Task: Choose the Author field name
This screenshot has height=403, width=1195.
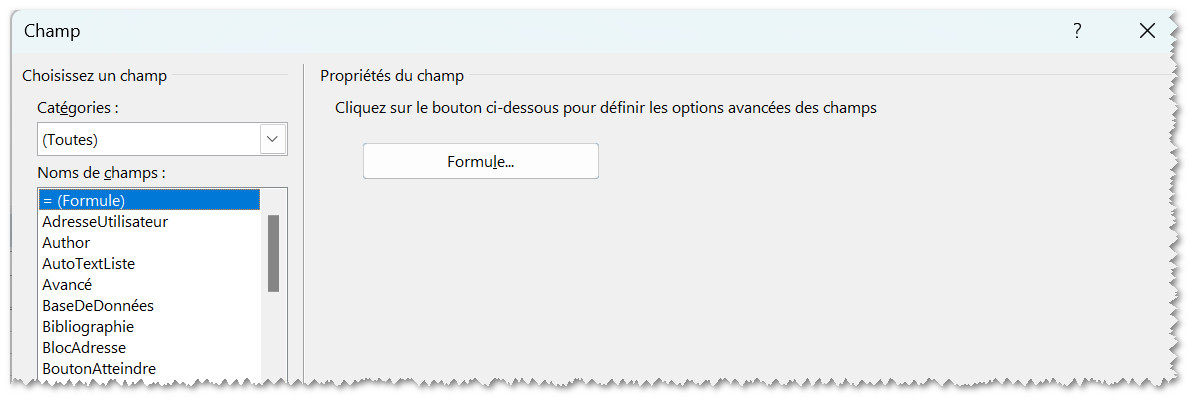Action: click(66, 242)
